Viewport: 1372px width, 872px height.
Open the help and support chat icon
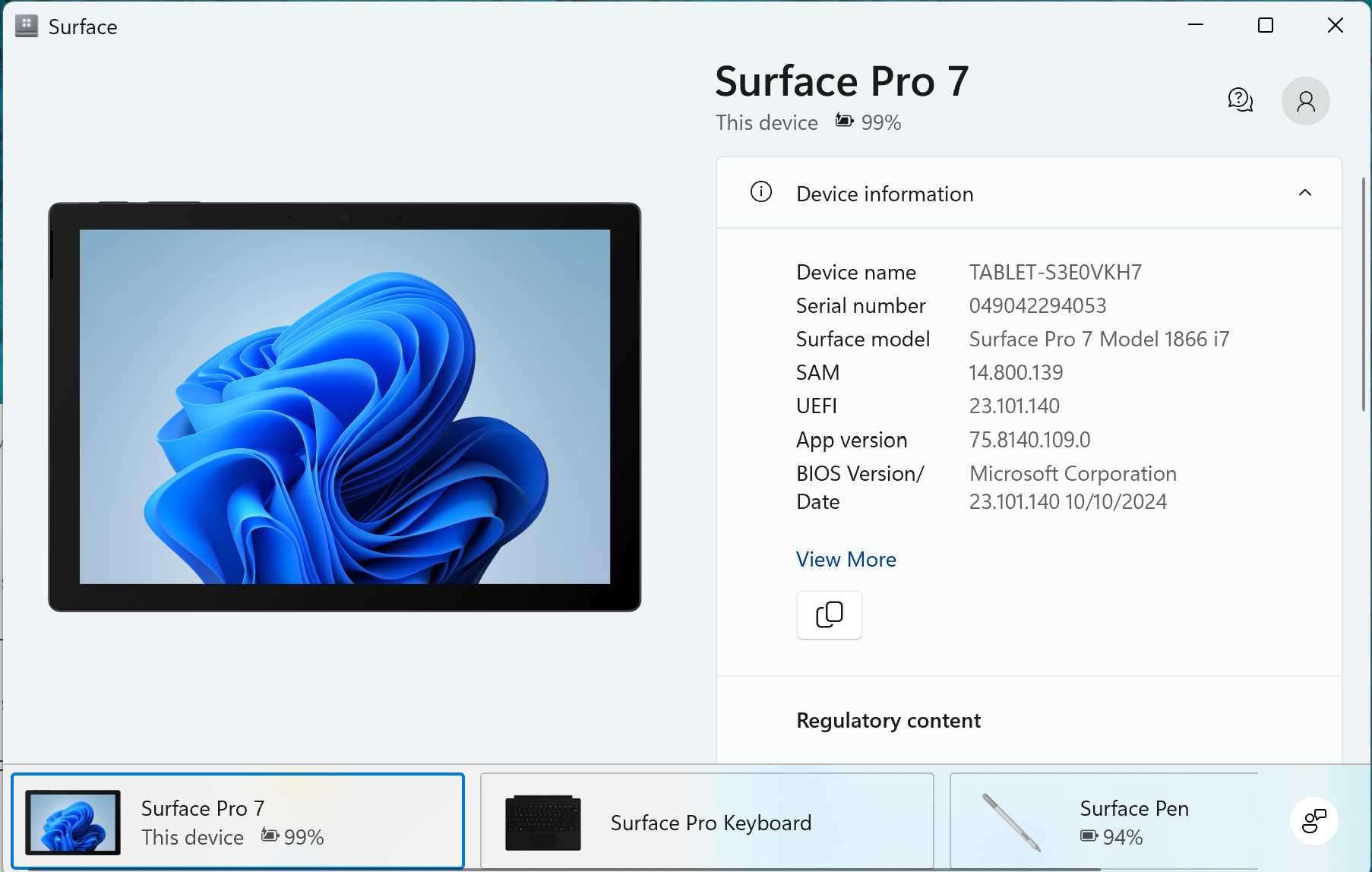1240,100
